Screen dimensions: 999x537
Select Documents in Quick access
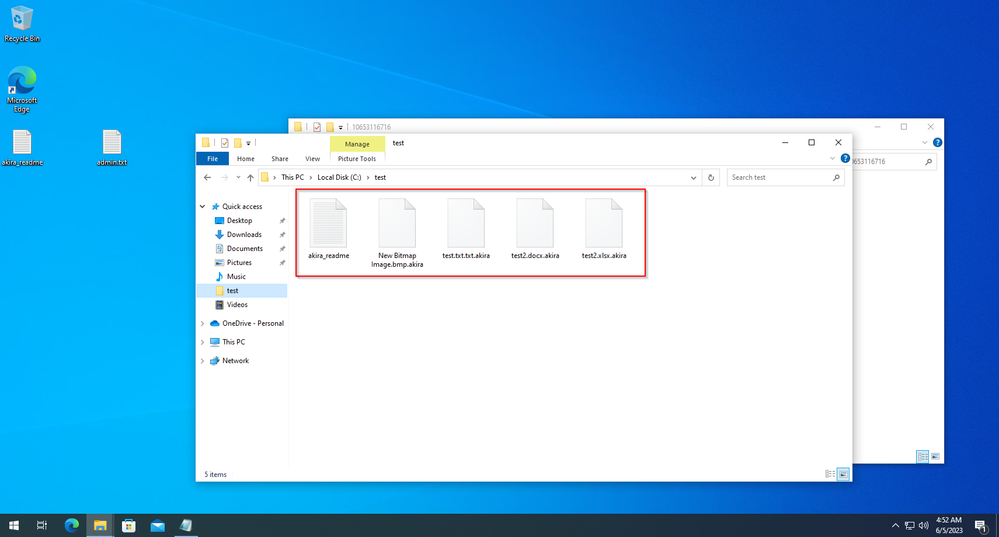[245, 248]
